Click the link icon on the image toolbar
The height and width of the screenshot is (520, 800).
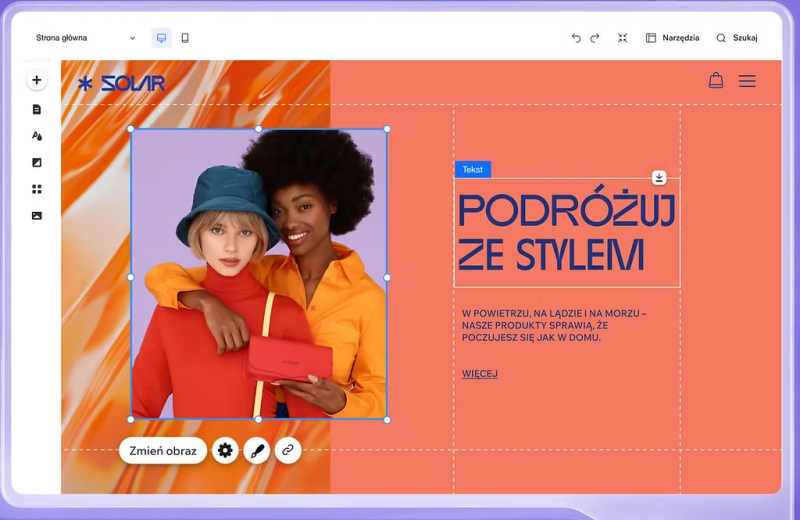click(x=288, y=451)
